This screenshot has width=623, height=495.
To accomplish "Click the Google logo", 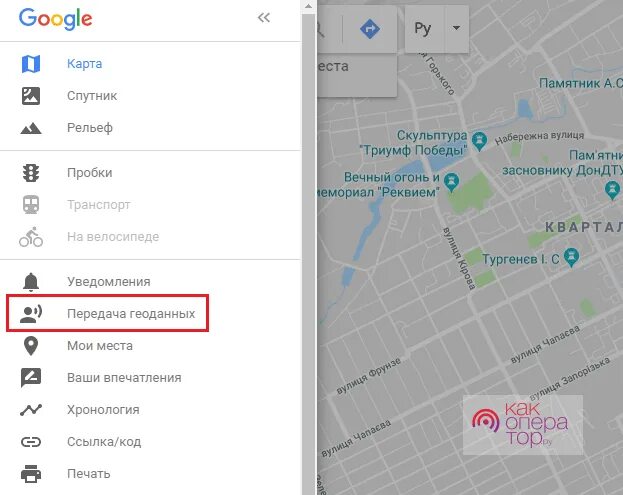I will [x=56, y=19].
